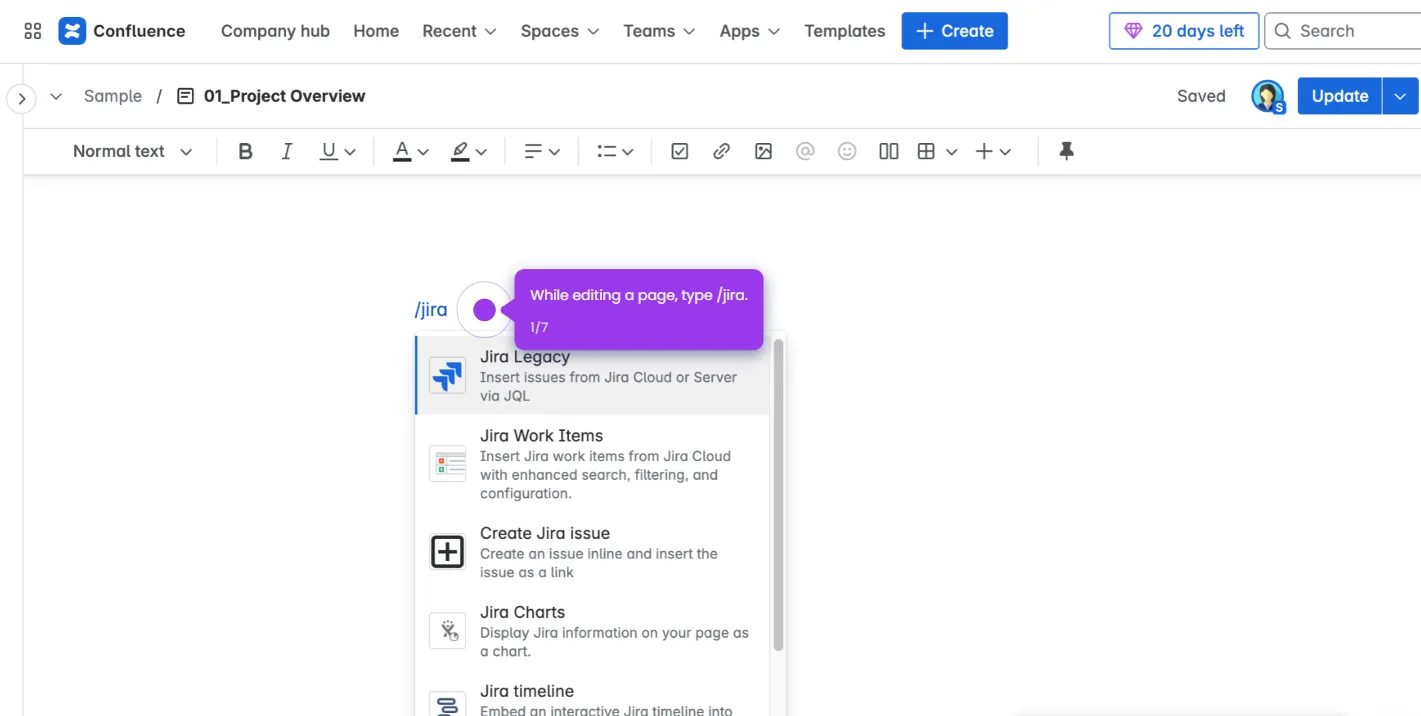The image size is (1421, 716).
Task: Go to Templates
Action: pyautogui.click(x=845, y=31)
